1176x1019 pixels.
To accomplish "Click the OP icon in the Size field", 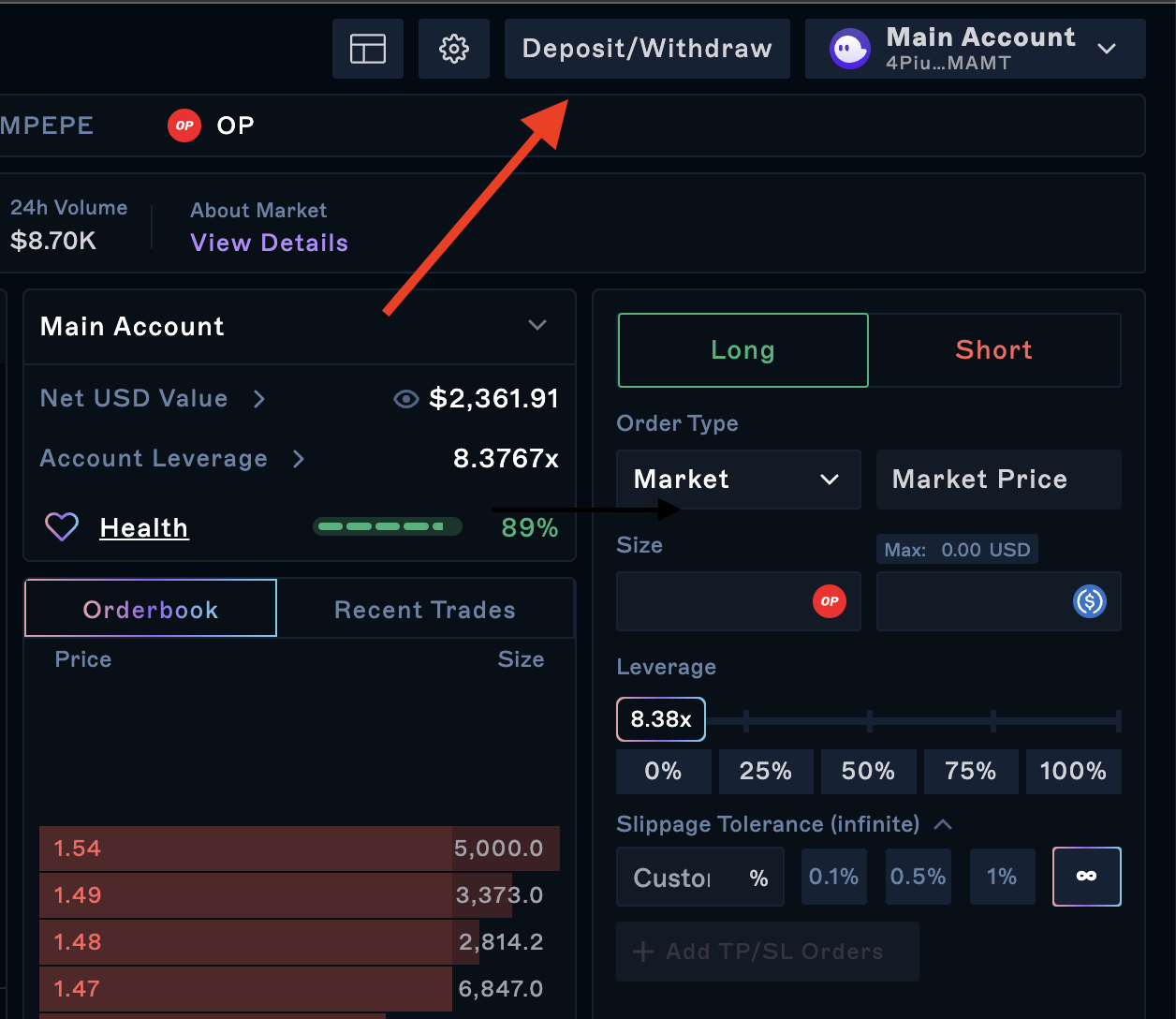I will coord(829,601).
